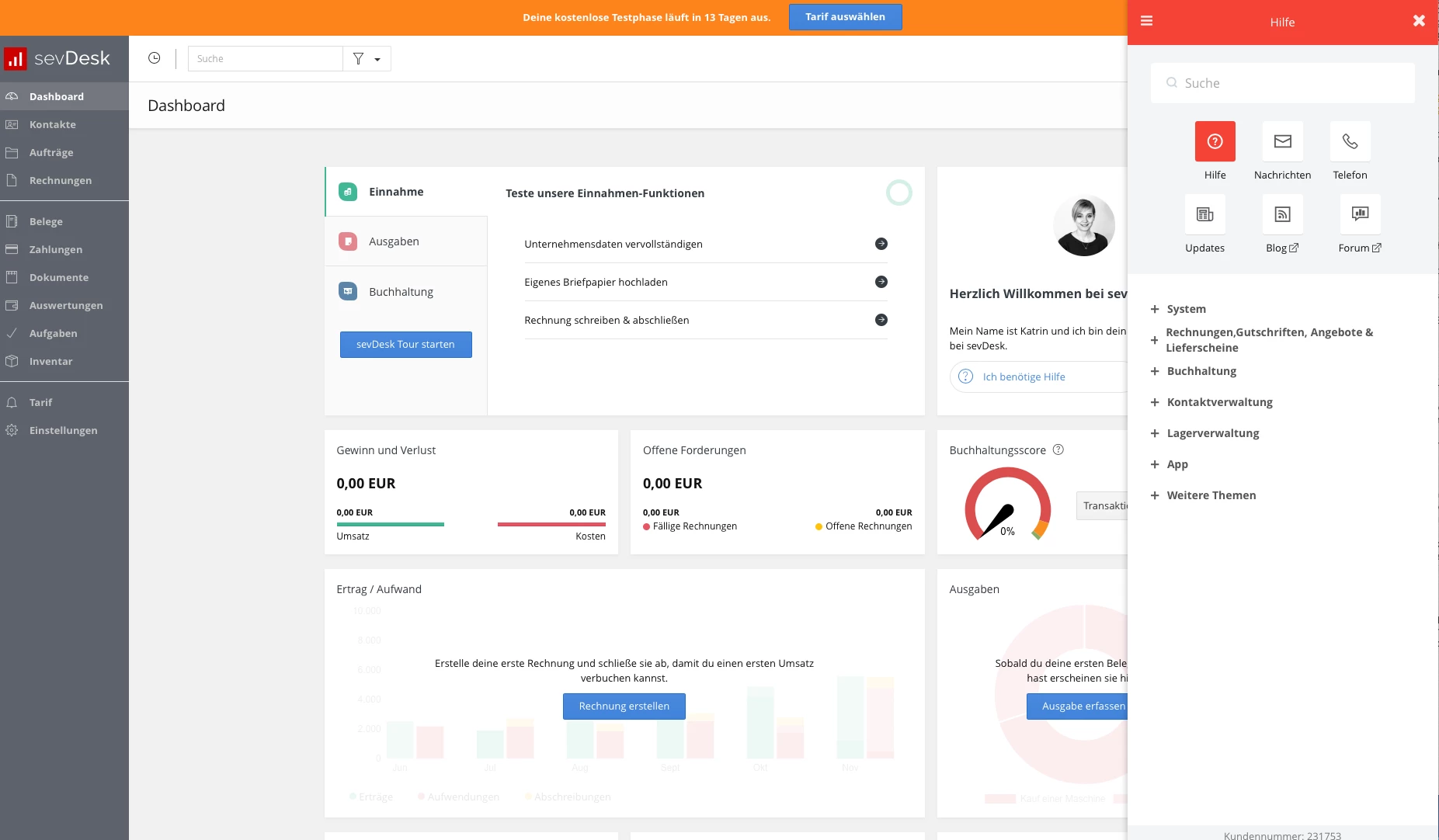Open Zahlungen in the sidebar
Image resolution: width=1439 pixels, height=840 pixels.
tap(64, 249)
